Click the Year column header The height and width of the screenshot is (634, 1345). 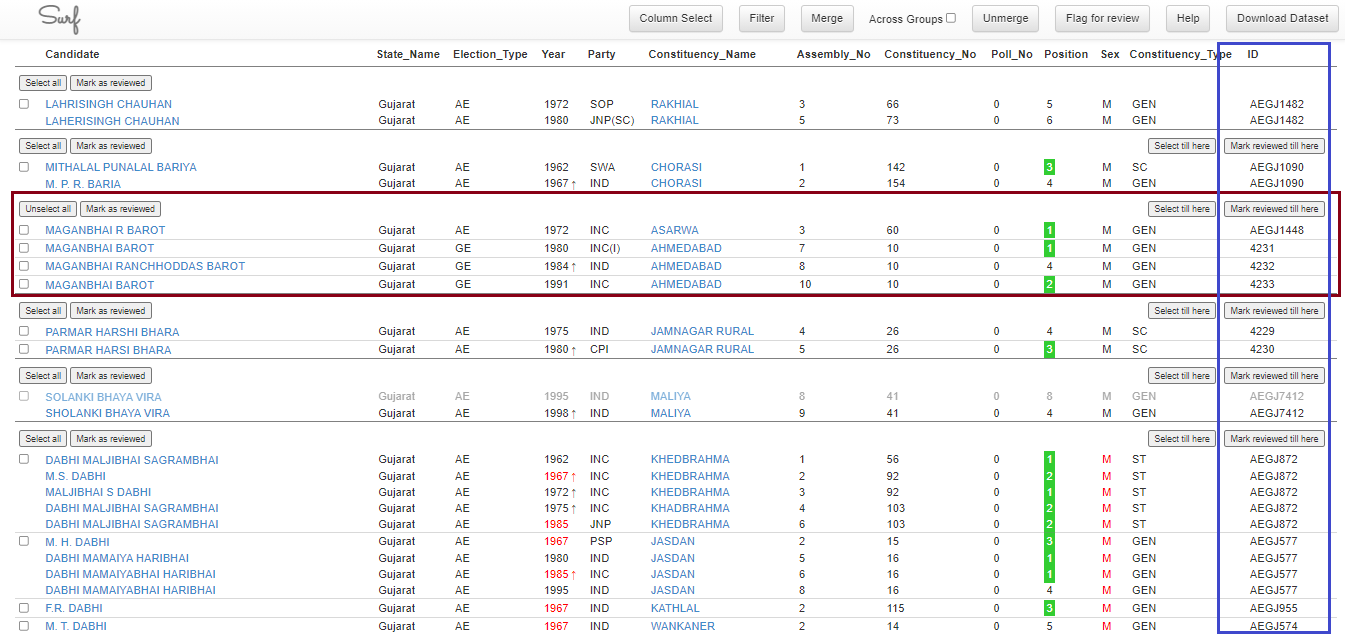(553, 54)
